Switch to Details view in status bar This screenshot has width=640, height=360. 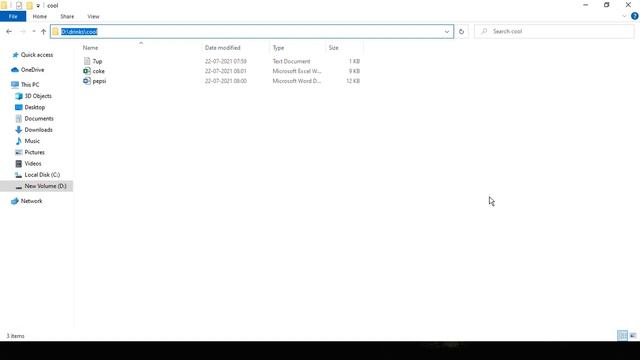622,336
